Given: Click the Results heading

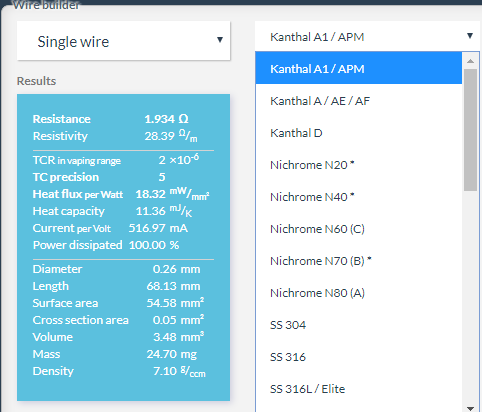Looking at the screenshot, I should coord(36,81).
